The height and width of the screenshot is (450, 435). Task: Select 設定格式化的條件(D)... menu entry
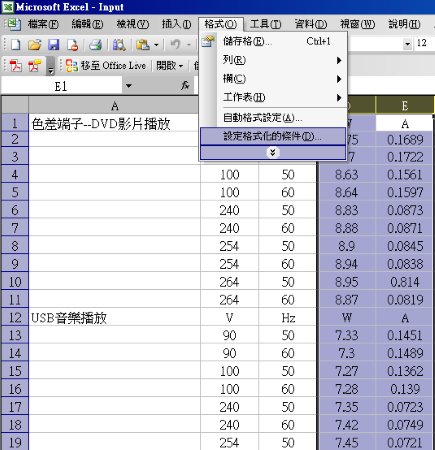(273, 136)
